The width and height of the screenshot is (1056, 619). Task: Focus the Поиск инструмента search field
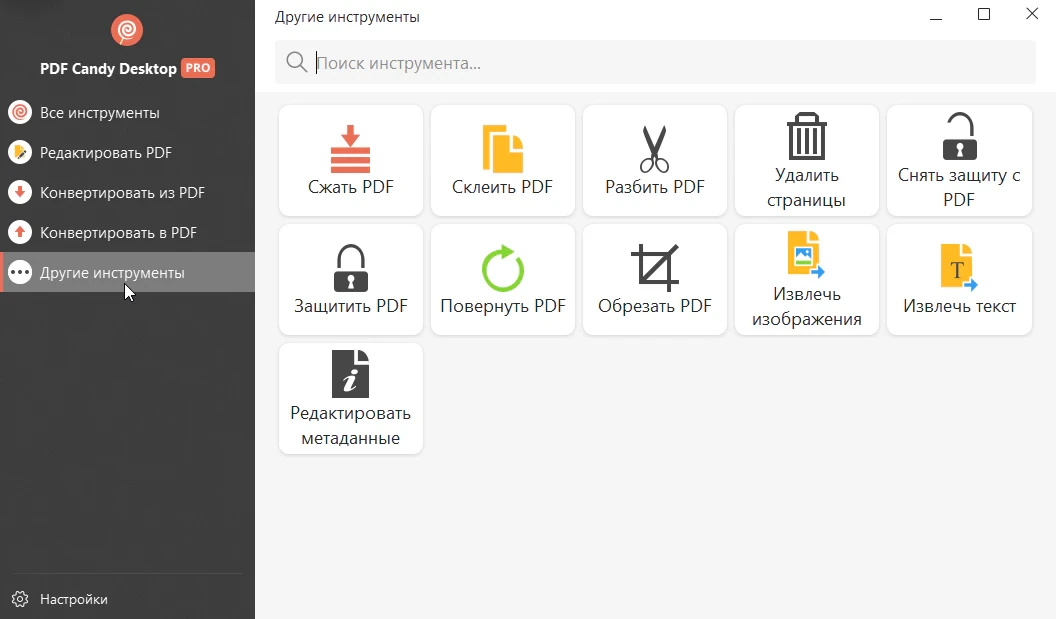[655, 63]
